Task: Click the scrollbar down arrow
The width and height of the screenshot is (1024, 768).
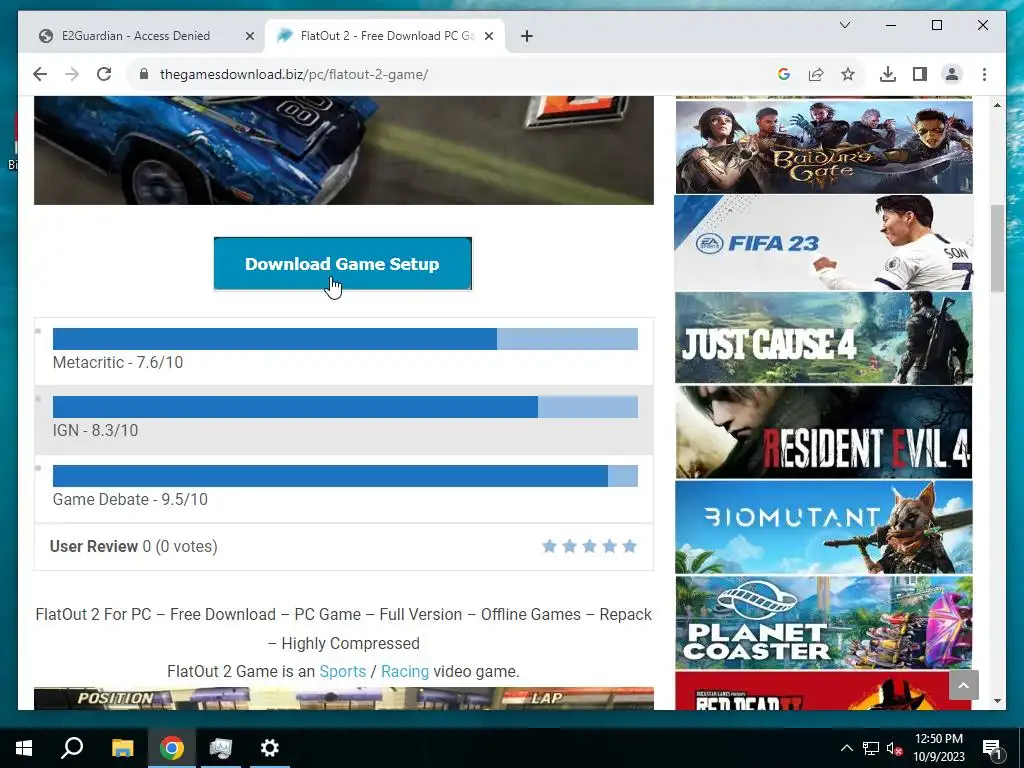Action: point(997,701)
